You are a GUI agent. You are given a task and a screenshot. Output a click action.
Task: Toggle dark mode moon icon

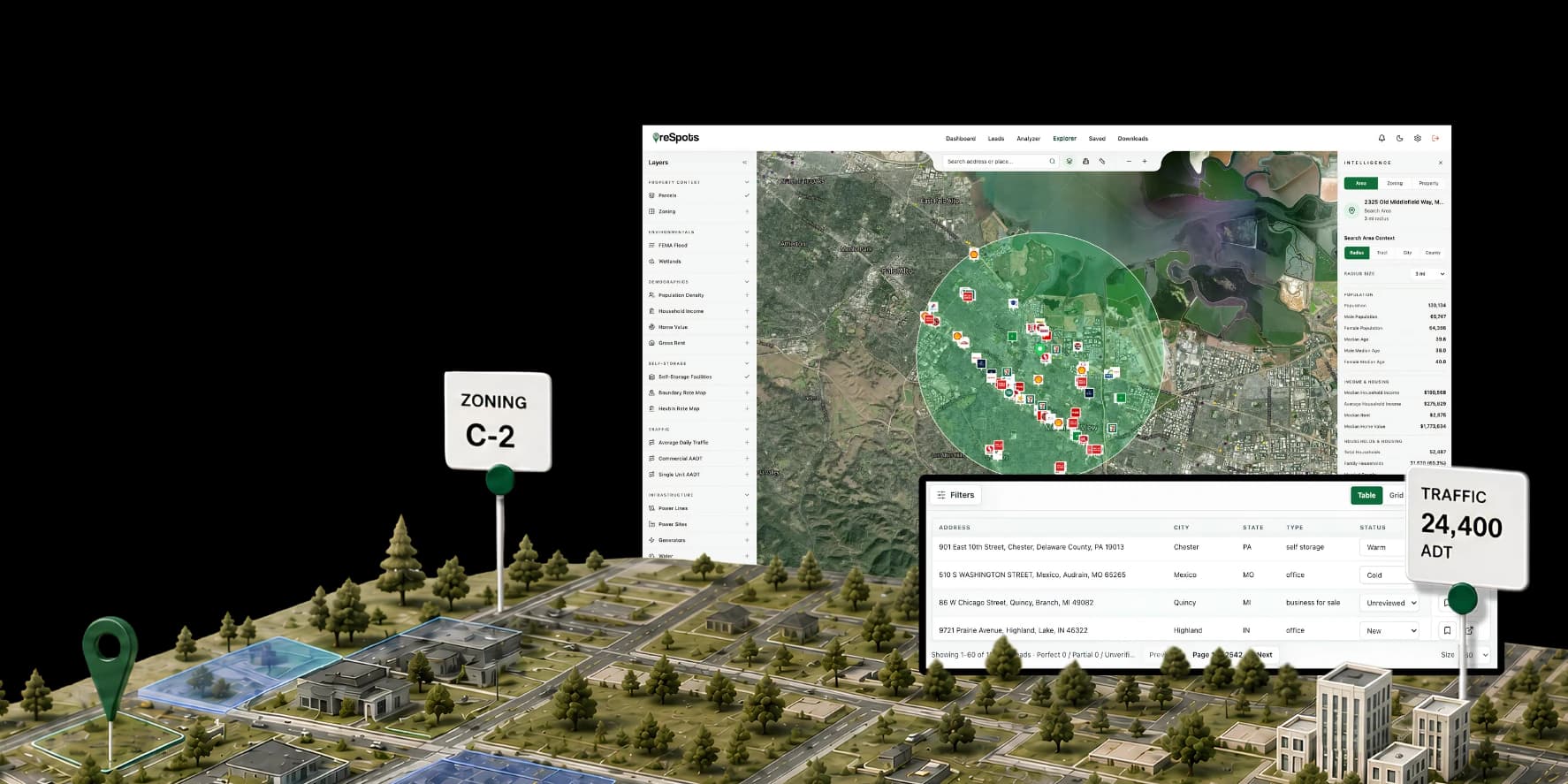pos(1399,138)
